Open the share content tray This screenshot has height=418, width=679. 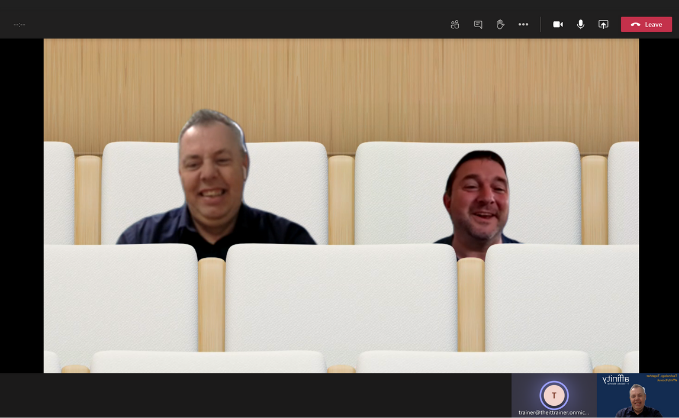[603, 25]
